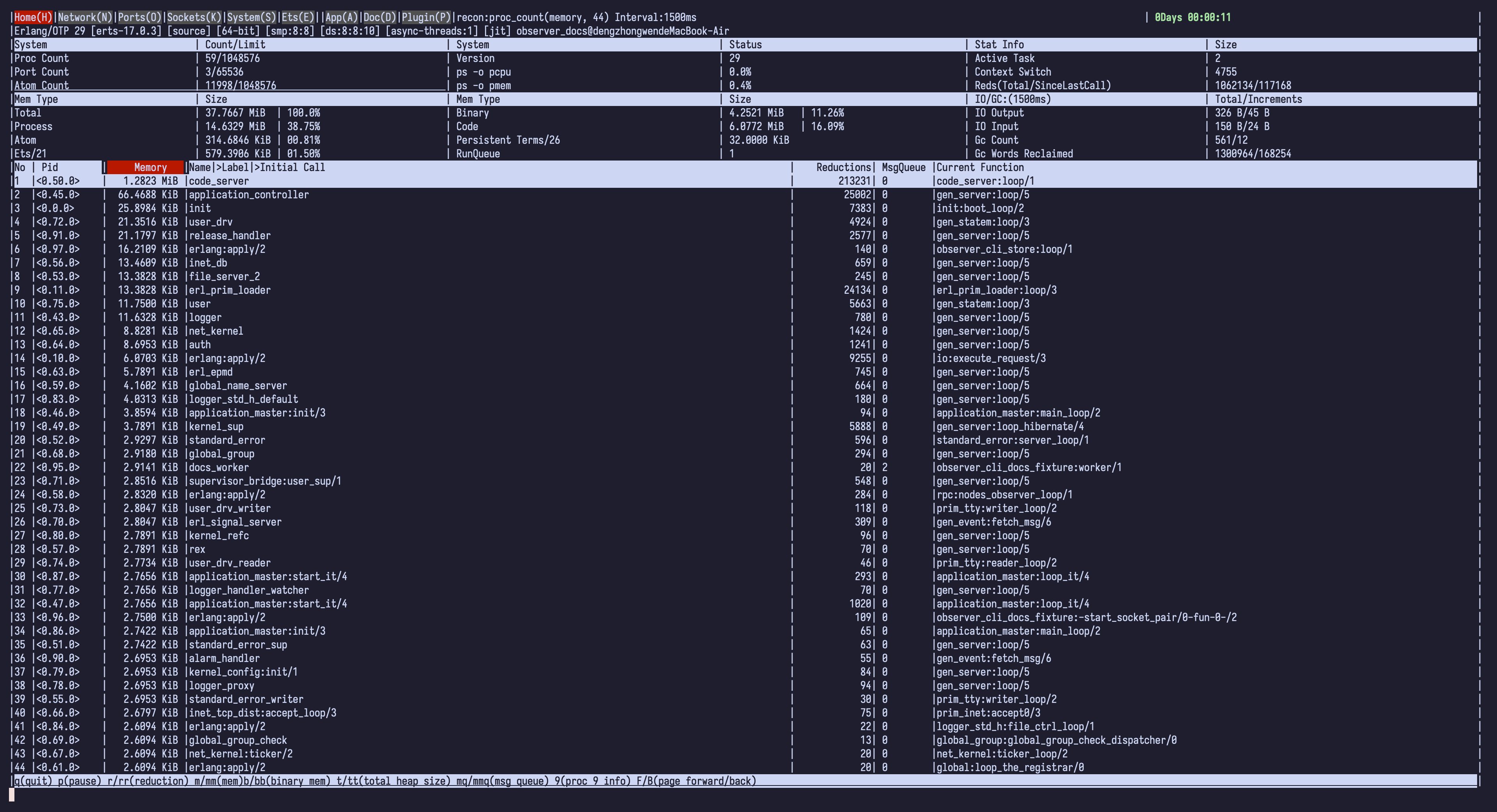Click the Reductions column header
Image resolution: width=1497 pixels, height=812 pixels.
point(843,167)
